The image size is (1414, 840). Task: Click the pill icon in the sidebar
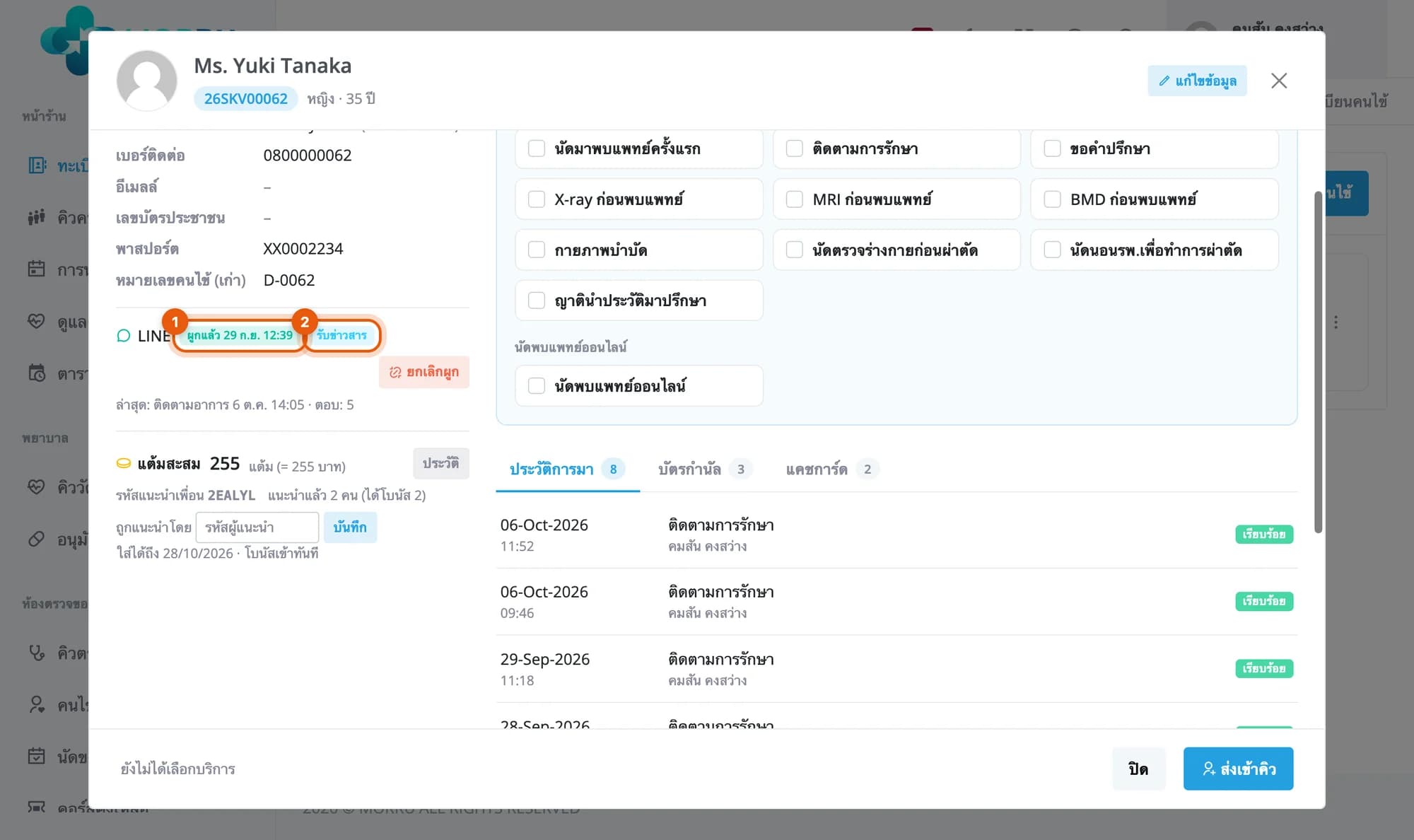pyautogui.click(x=36, y=539)
